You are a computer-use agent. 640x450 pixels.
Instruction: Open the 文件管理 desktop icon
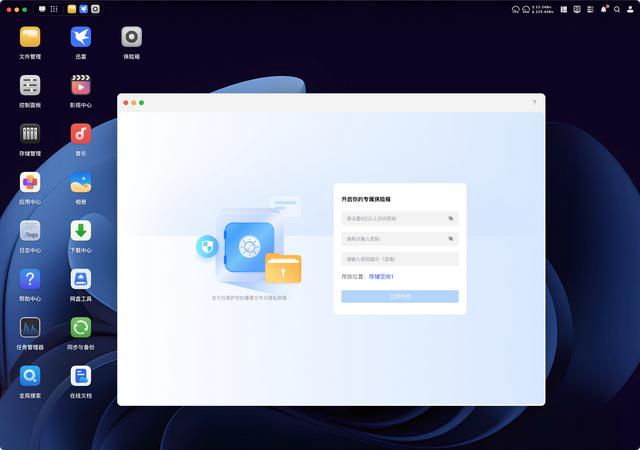pos(30,37)
